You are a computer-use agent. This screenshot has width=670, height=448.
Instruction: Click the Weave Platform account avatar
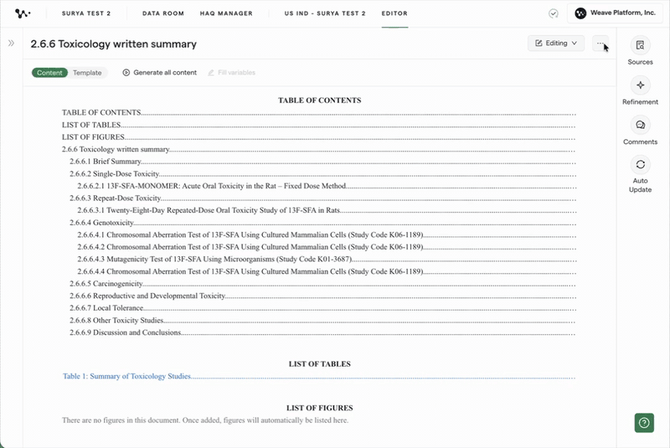580,13
